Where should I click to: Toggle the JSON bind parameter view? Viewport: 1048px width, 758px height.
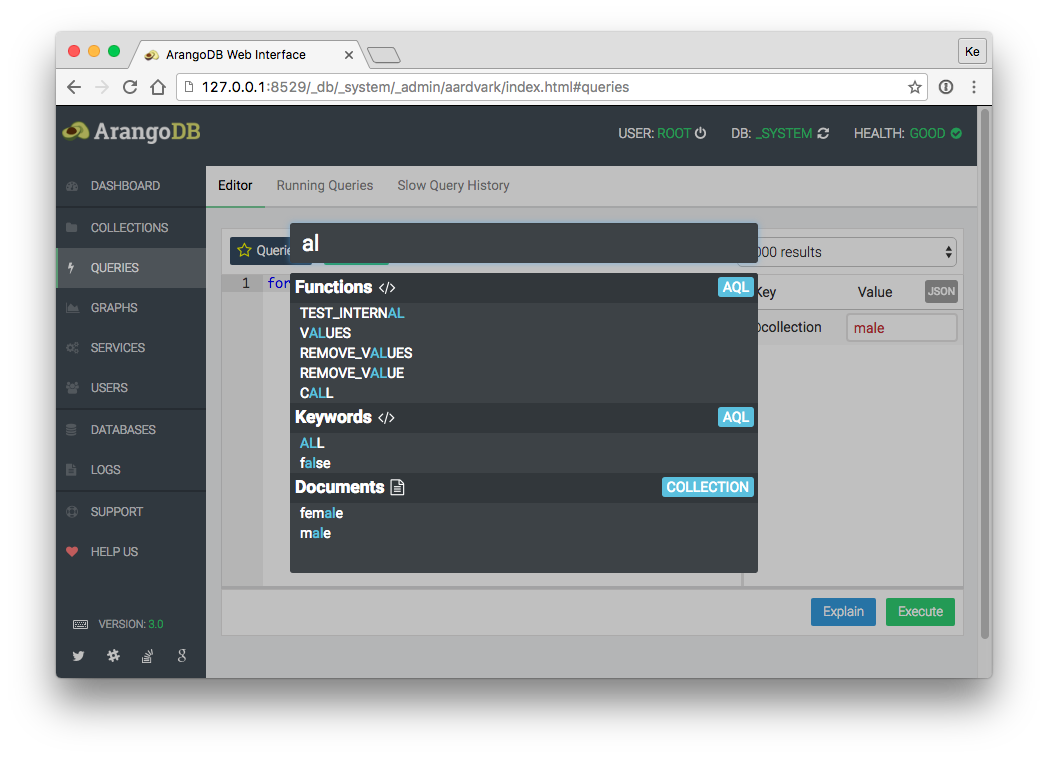point(941,292)
